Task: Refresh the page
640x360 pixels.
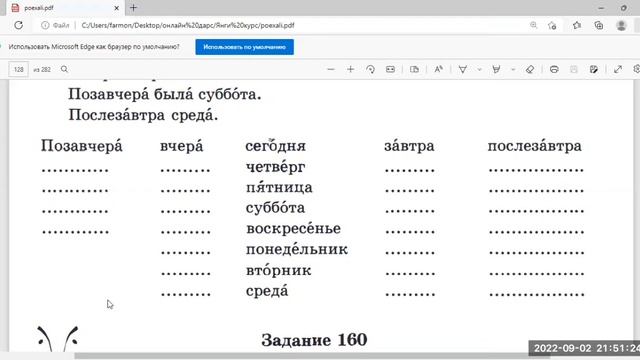Action: click(19, 25)
